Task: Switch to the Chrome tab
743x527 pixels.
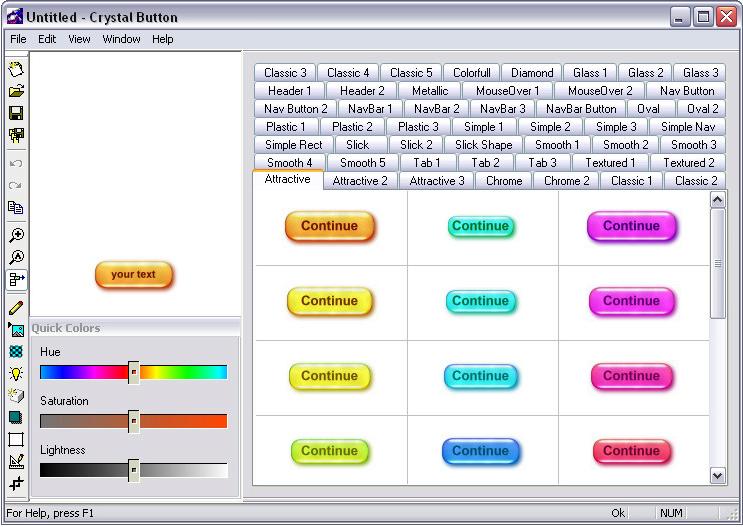Action: tap(504, 181)
